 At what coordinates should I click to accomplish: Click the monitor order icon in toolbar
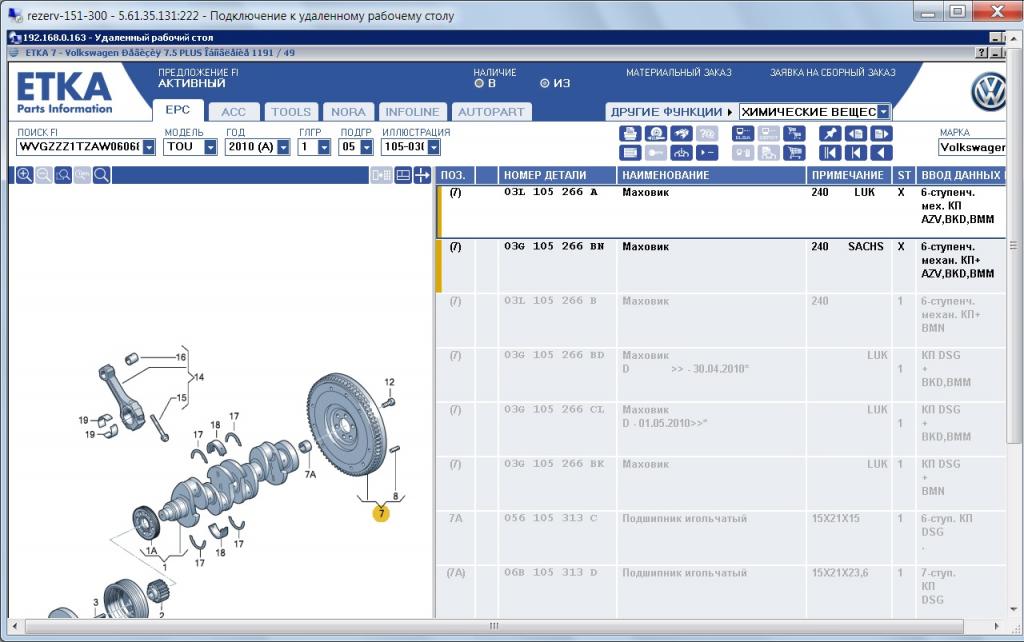pyautogui.click(x=743, y=134)
